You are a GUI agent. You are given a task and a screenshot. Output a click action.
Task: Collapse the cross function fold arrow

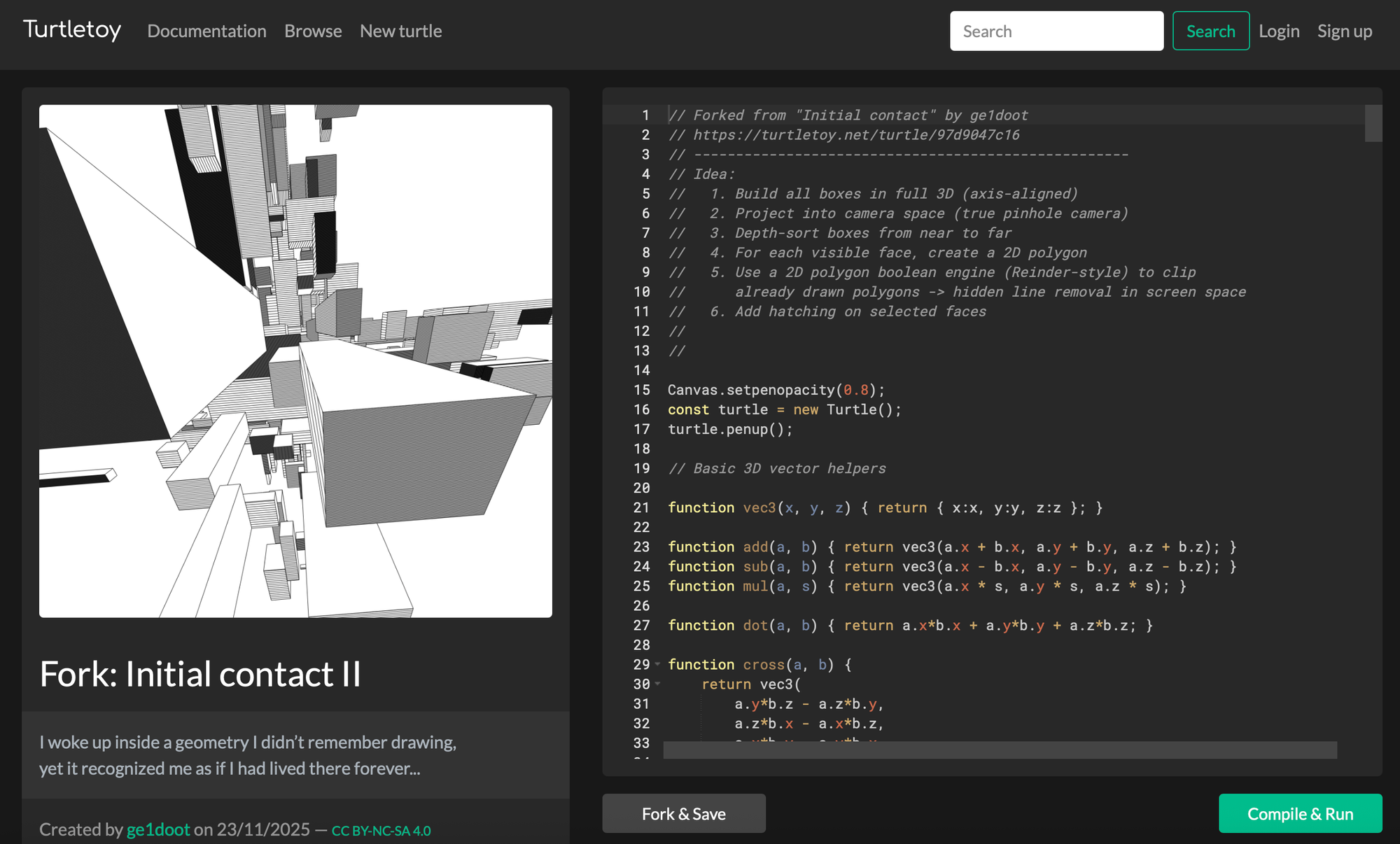point(658,664)
